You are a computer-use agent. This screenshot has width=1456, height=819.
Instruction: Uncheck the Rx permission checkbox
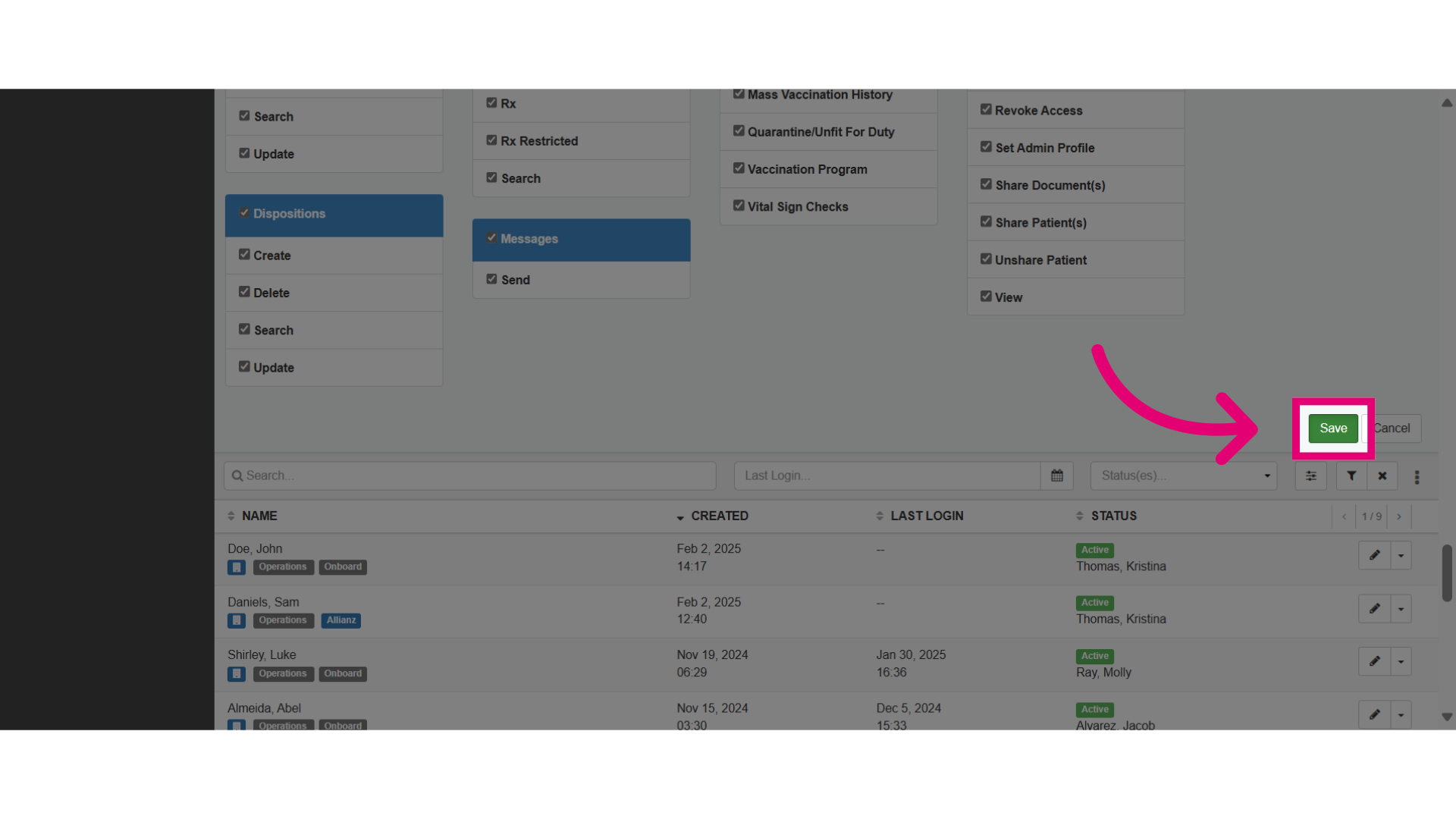coord(491,102)
